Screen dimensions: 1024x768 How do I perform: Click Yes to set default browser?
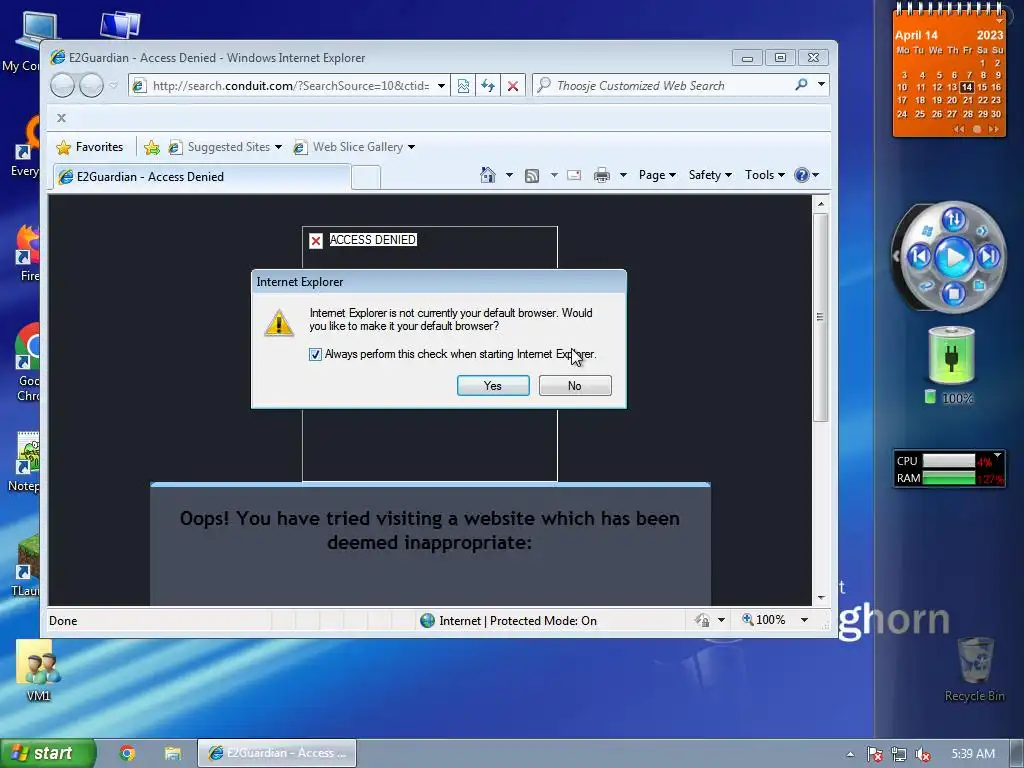tap(493, 386)
